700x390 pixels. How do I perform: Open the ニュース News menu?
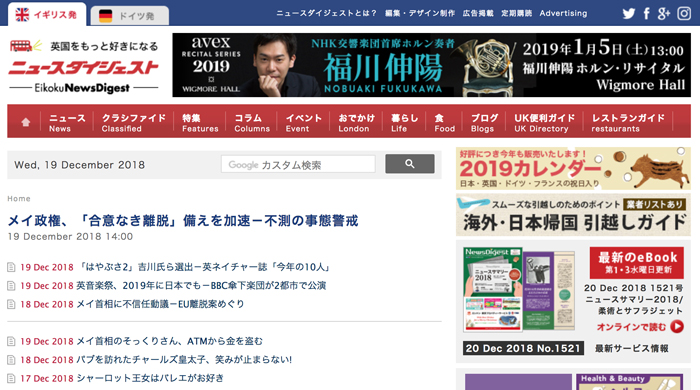pyautogui.click(x=67, y=122)
